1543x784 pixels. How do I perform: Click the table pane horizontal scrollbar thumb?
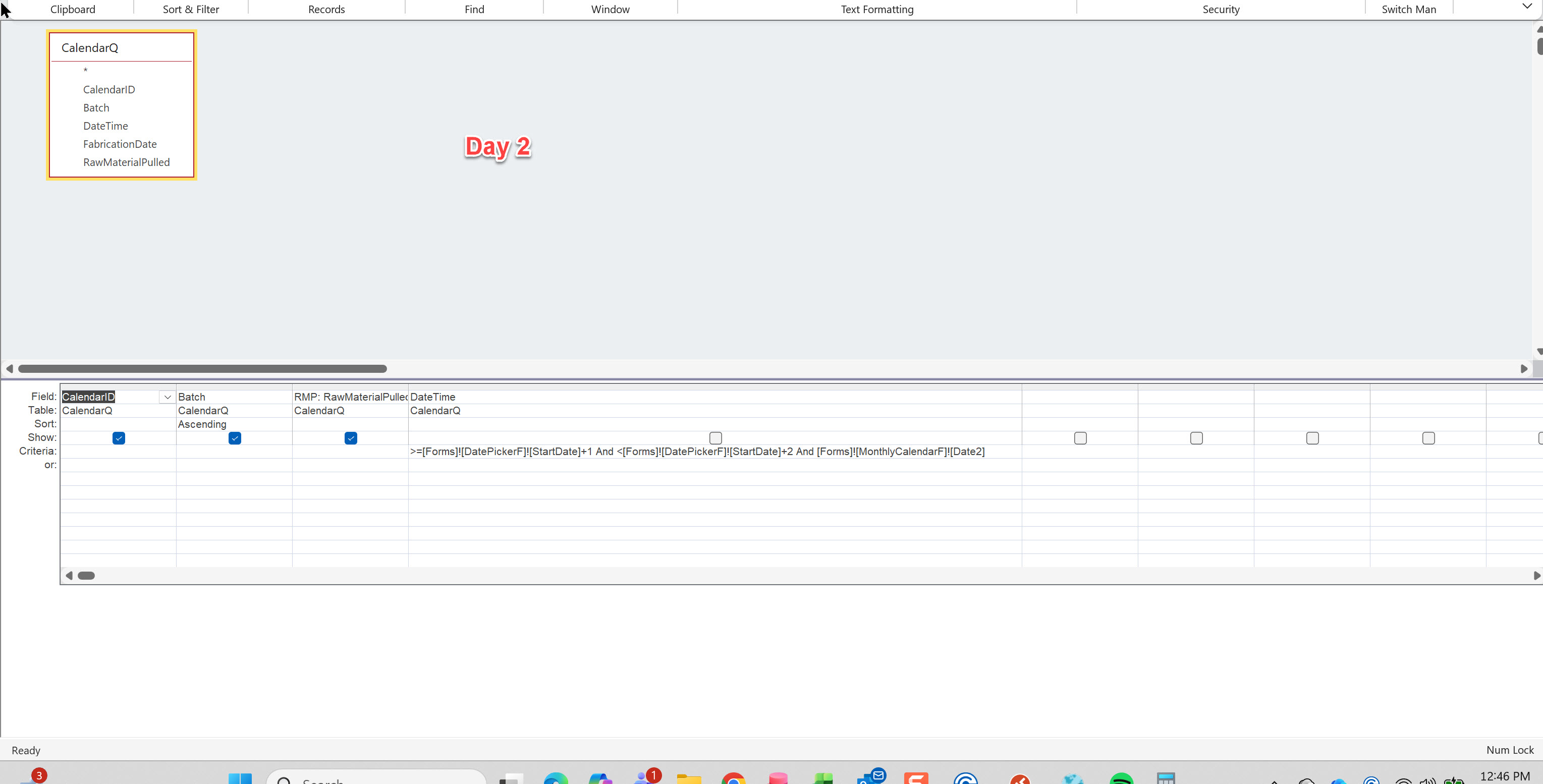(x=202, y=368)
